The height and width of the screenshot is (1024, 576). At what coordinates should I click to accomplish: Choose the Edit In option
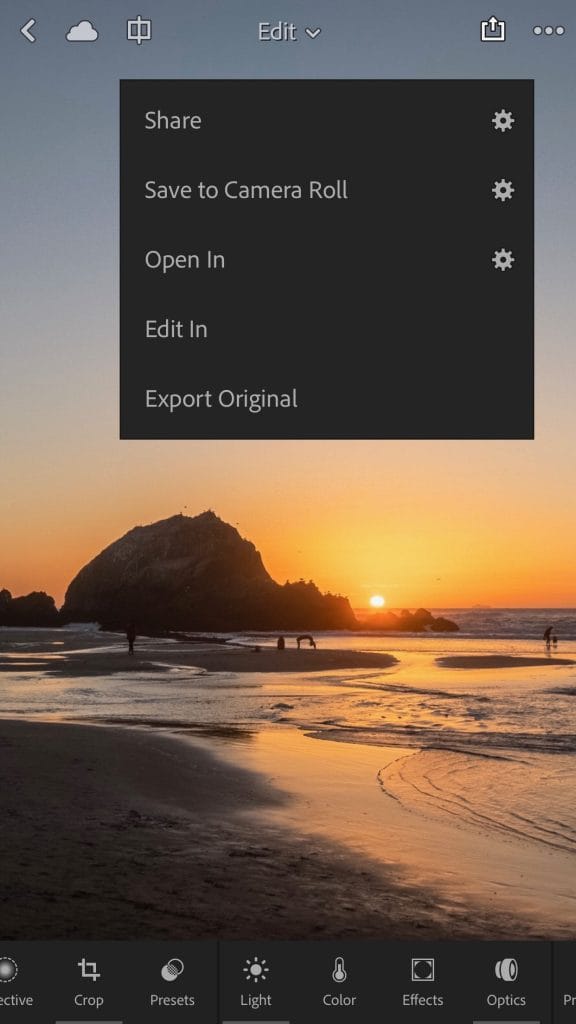(176, 329)
